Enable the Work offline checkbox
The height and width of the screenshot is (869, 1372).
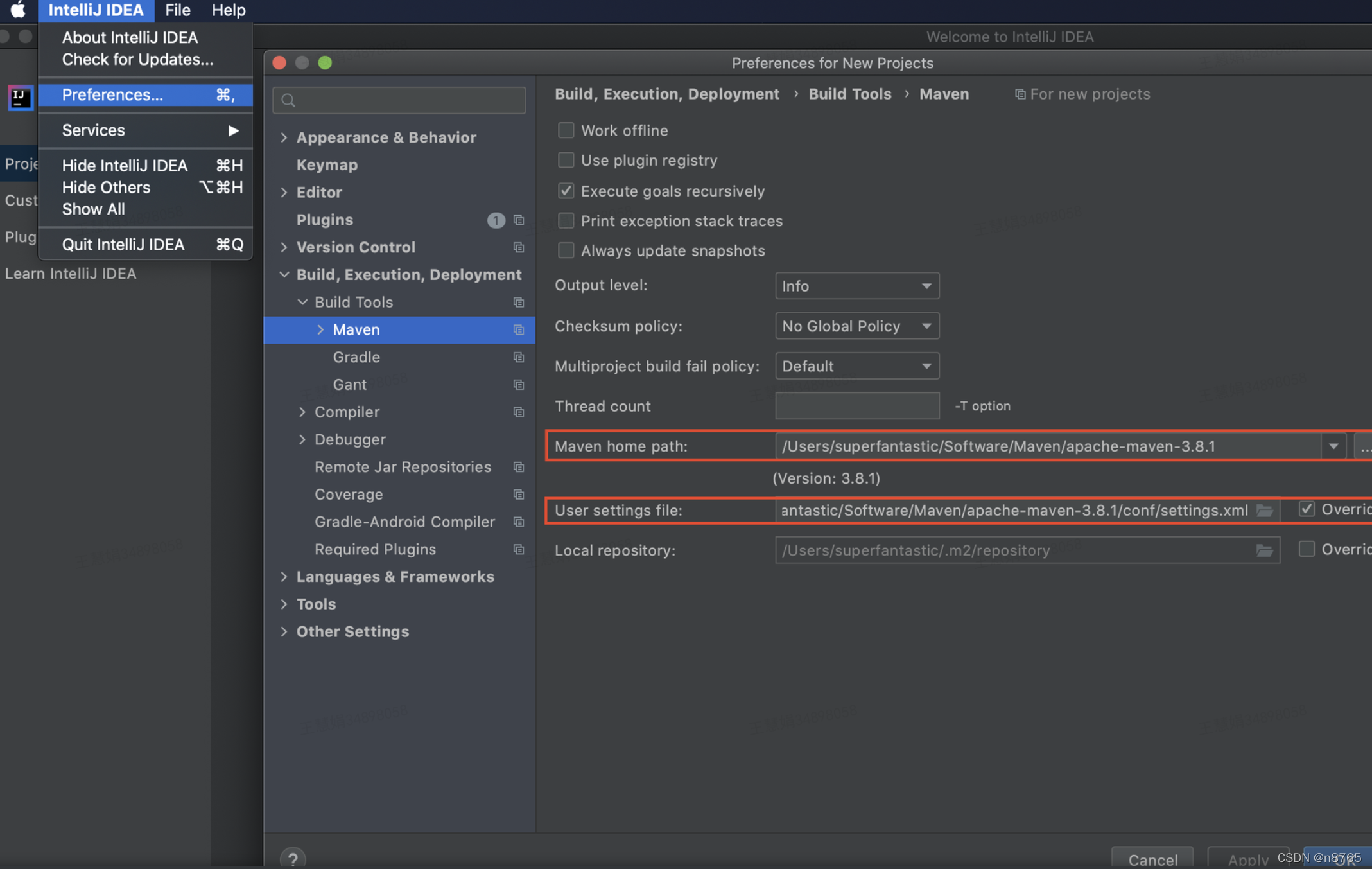coord(566,130)
